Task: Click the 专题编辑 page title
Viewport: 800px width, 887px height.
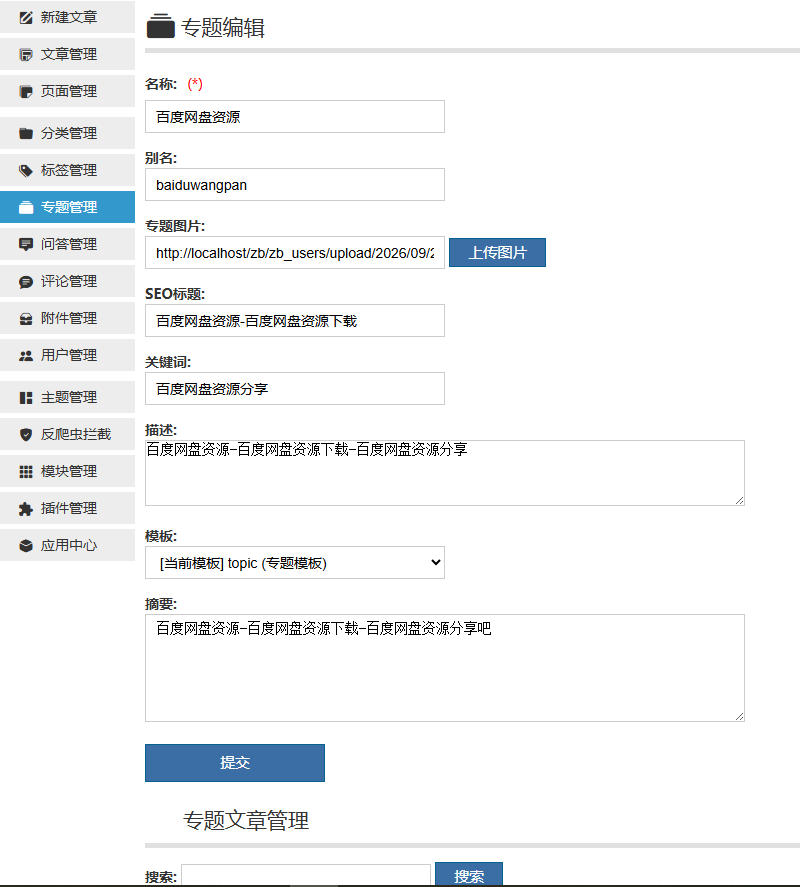Action: point(223,27)
